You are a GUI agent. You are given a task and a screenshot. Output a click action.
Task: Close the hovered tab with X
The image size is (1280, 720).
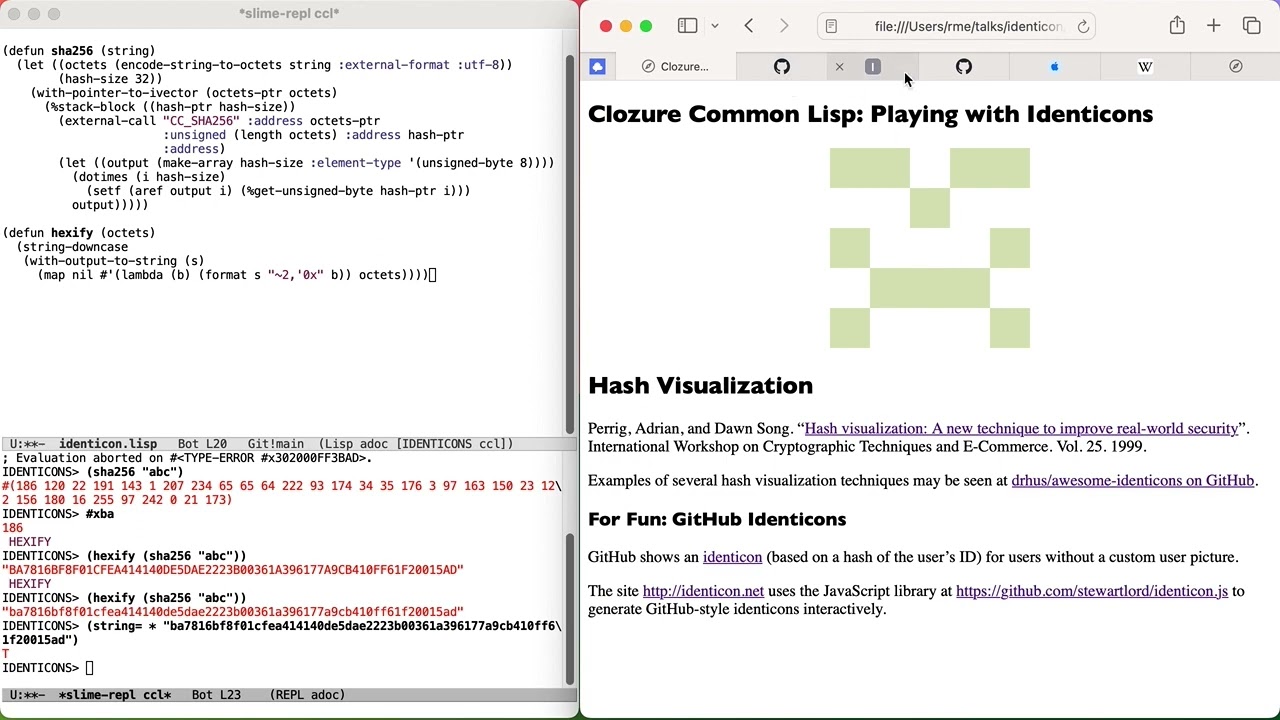(x=839, y=67)
